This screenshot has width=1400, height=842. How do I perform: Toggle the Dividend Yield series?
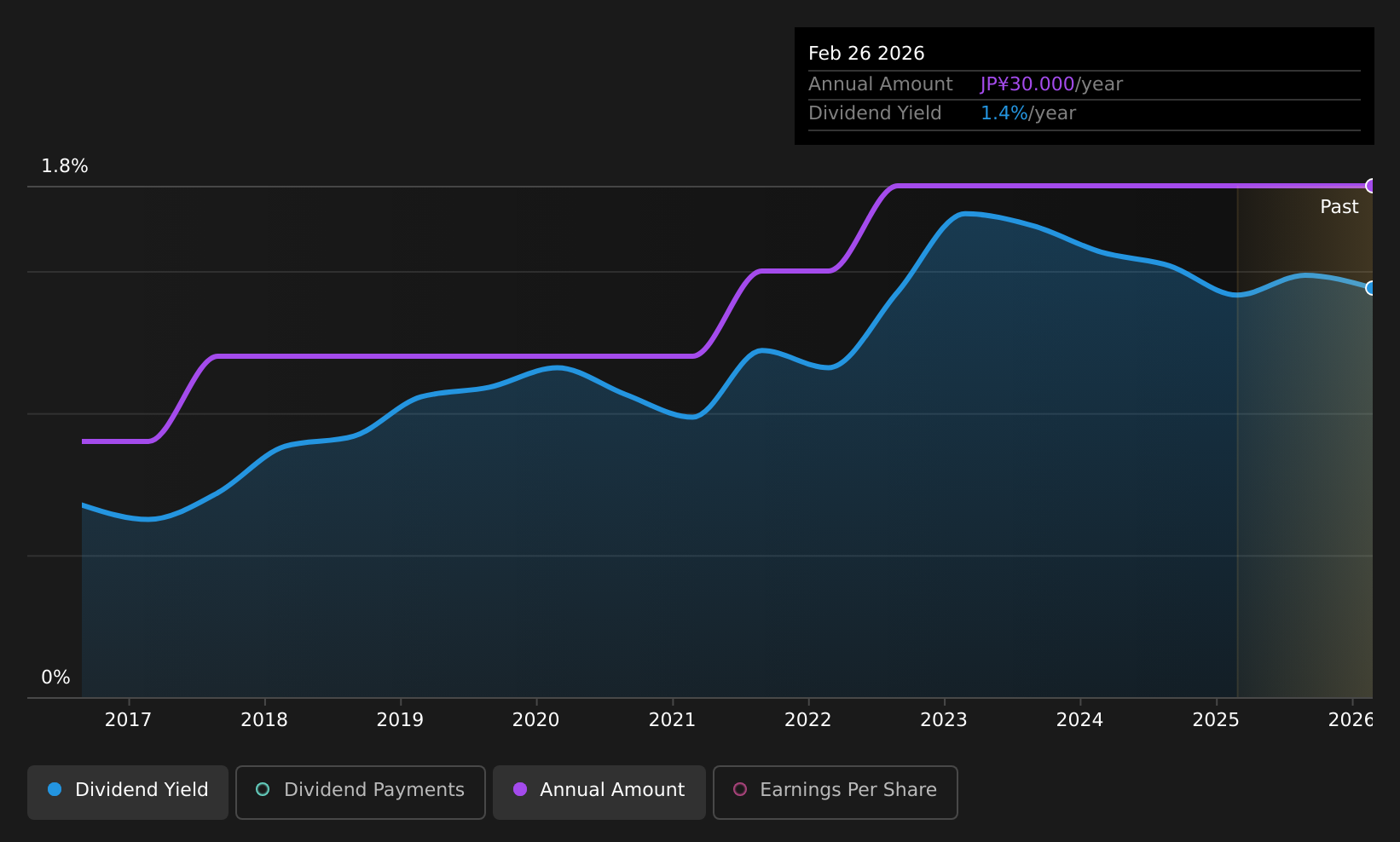click(x=128, y=793)
